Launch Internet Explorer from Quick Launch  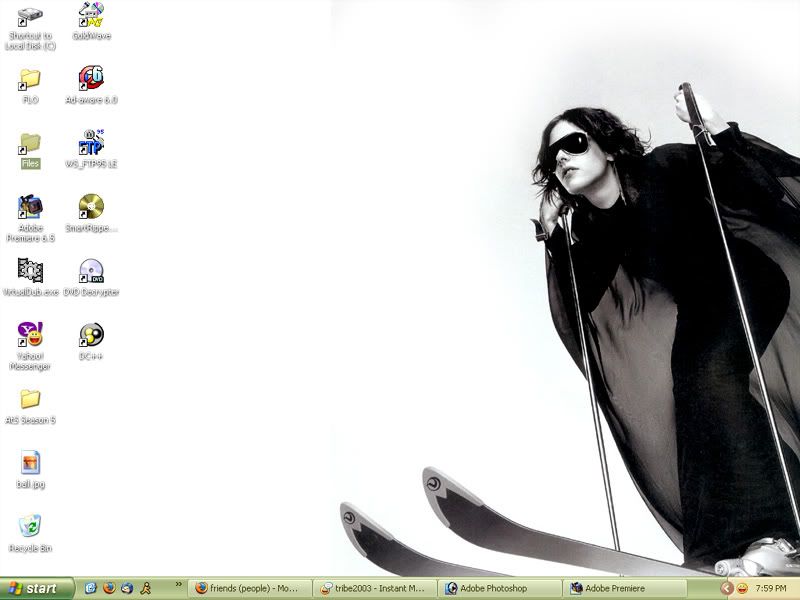tap(91, 588)
